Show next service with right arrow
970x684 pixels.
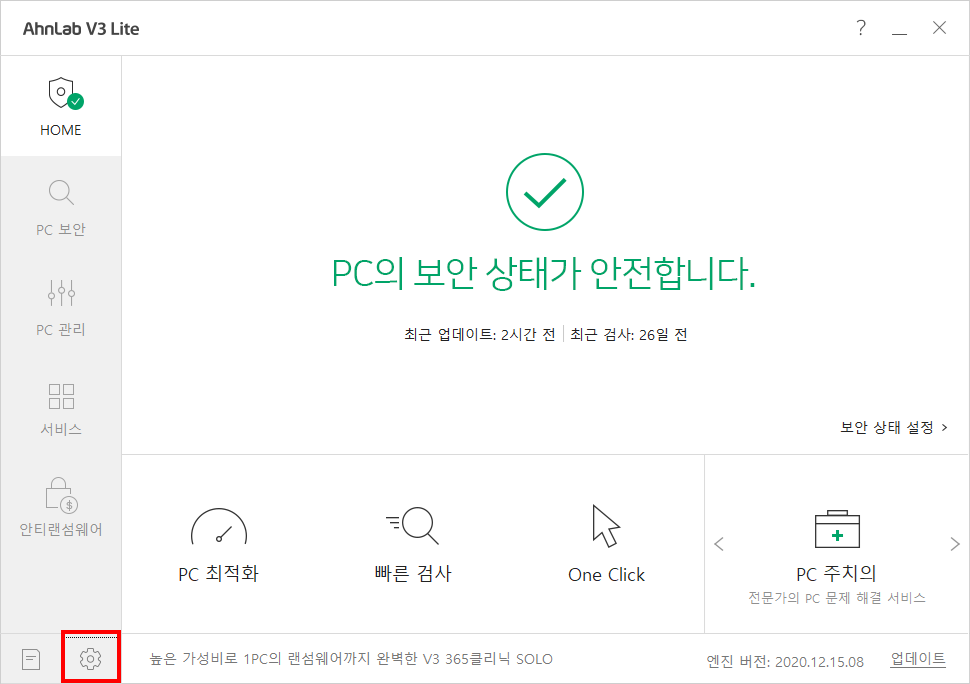(x=955, y=544)
